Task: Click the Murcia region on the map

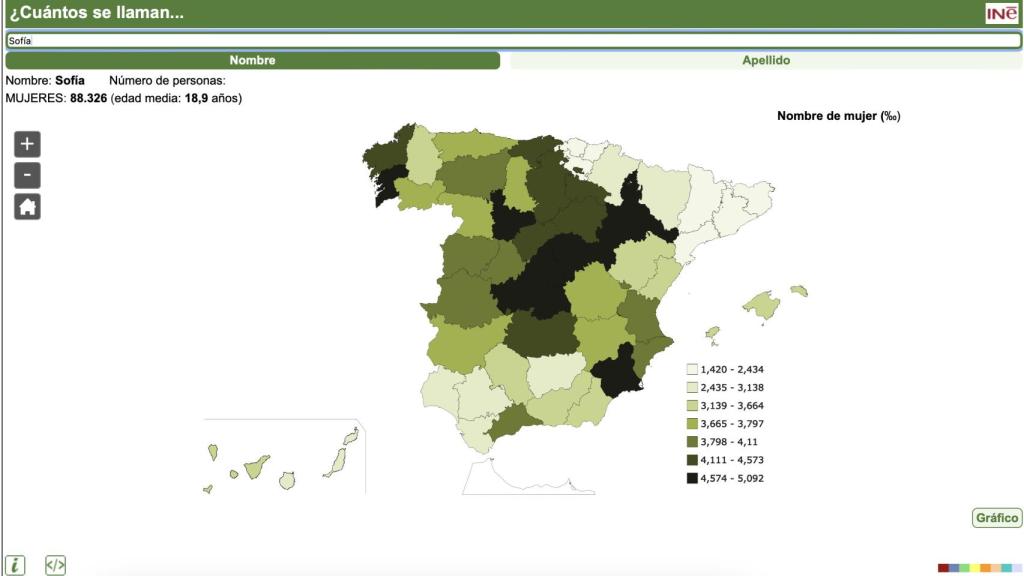Action: (616, 370)
